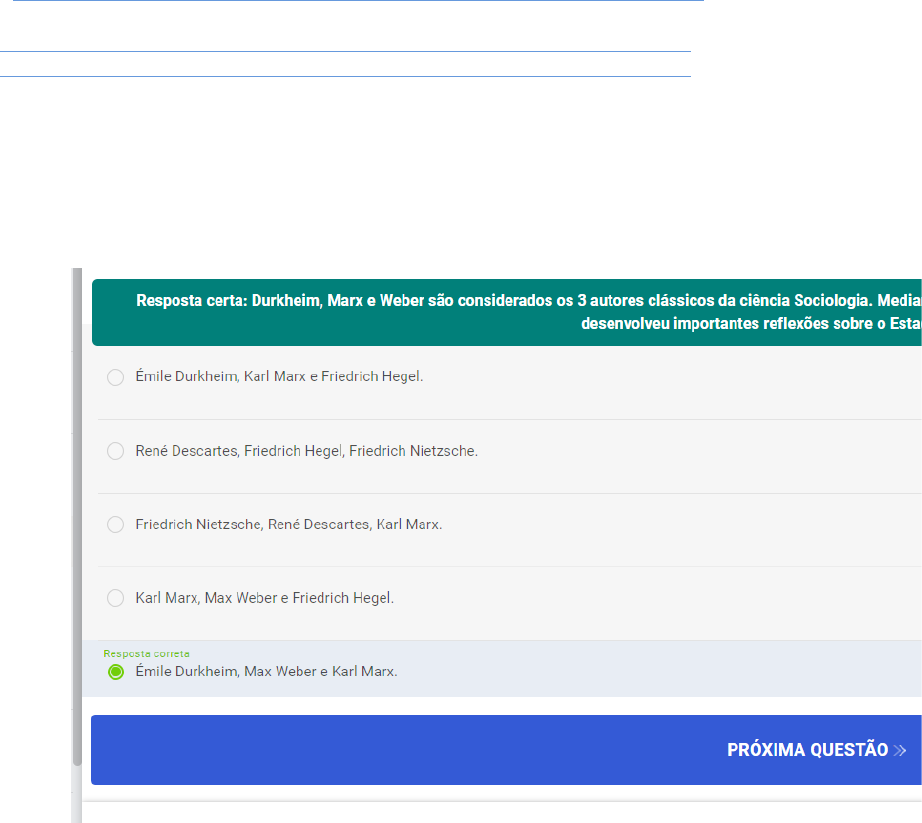Click answer text 'Karl Marx, Max Weber e Friedrich Hegel'
Screen dimensions: 922x823
(x=264, y=598)
